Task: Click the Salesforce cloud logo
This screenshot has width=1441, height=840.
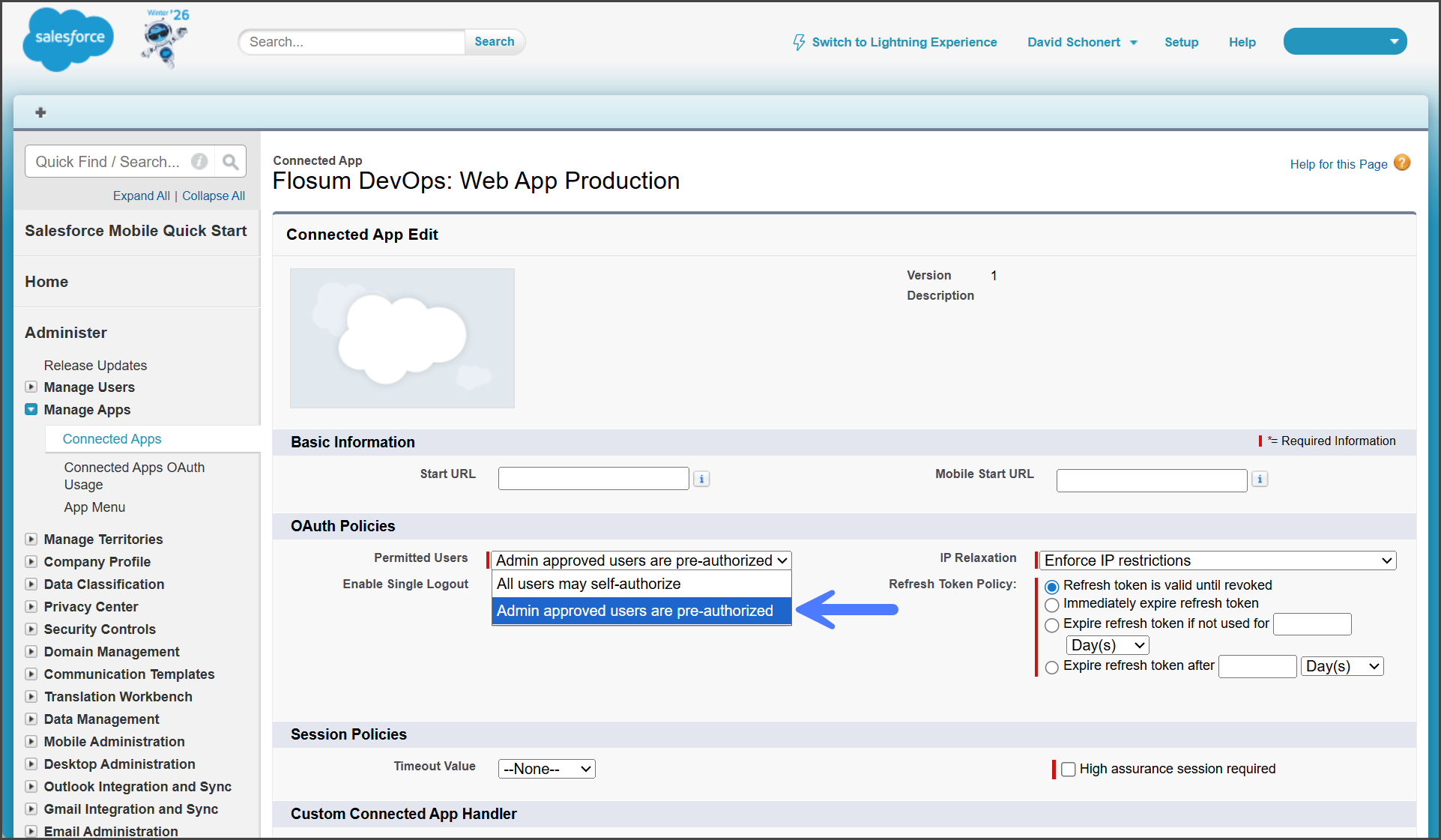Action: 68,39
